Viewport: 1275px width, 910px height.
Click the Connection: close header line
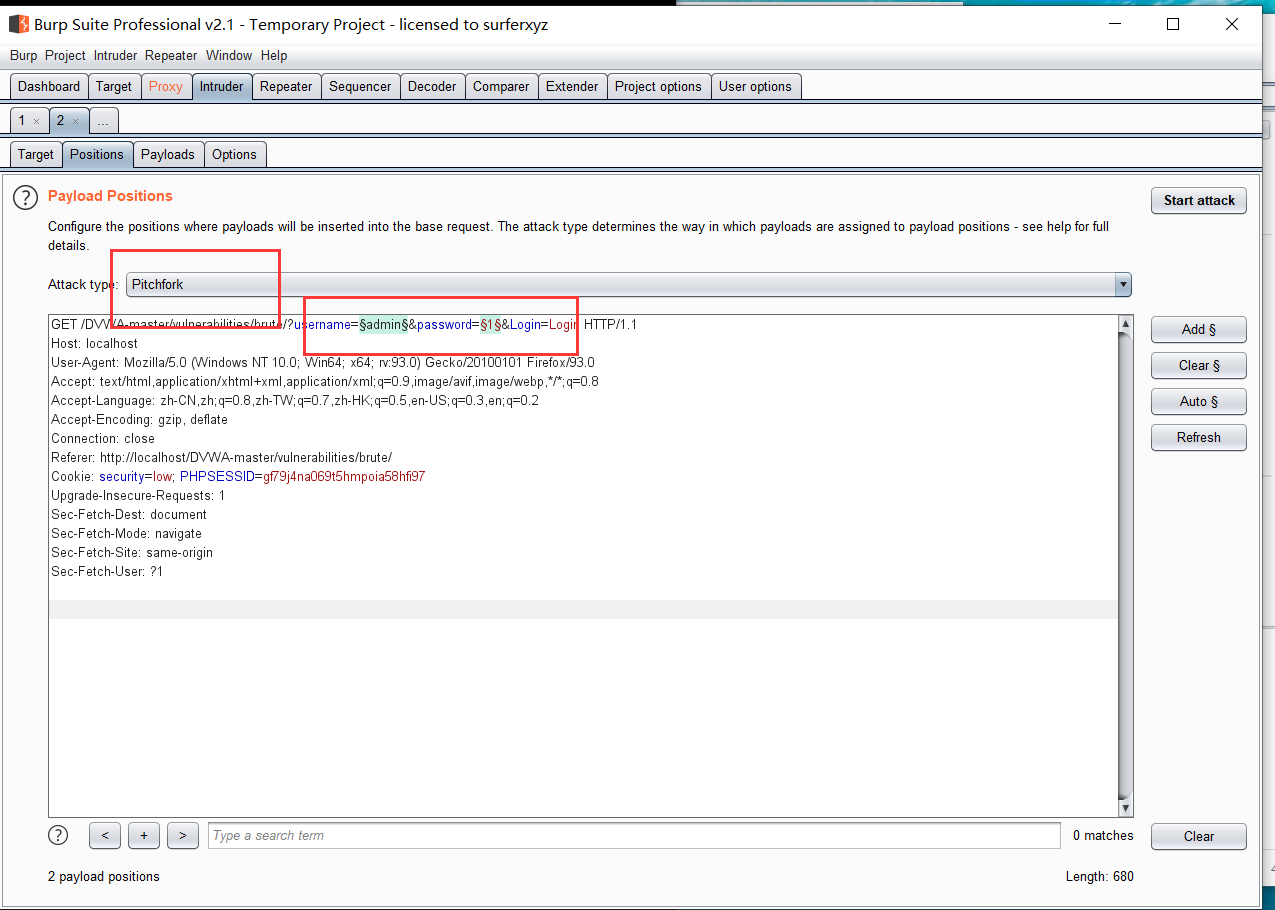[103, 438]
